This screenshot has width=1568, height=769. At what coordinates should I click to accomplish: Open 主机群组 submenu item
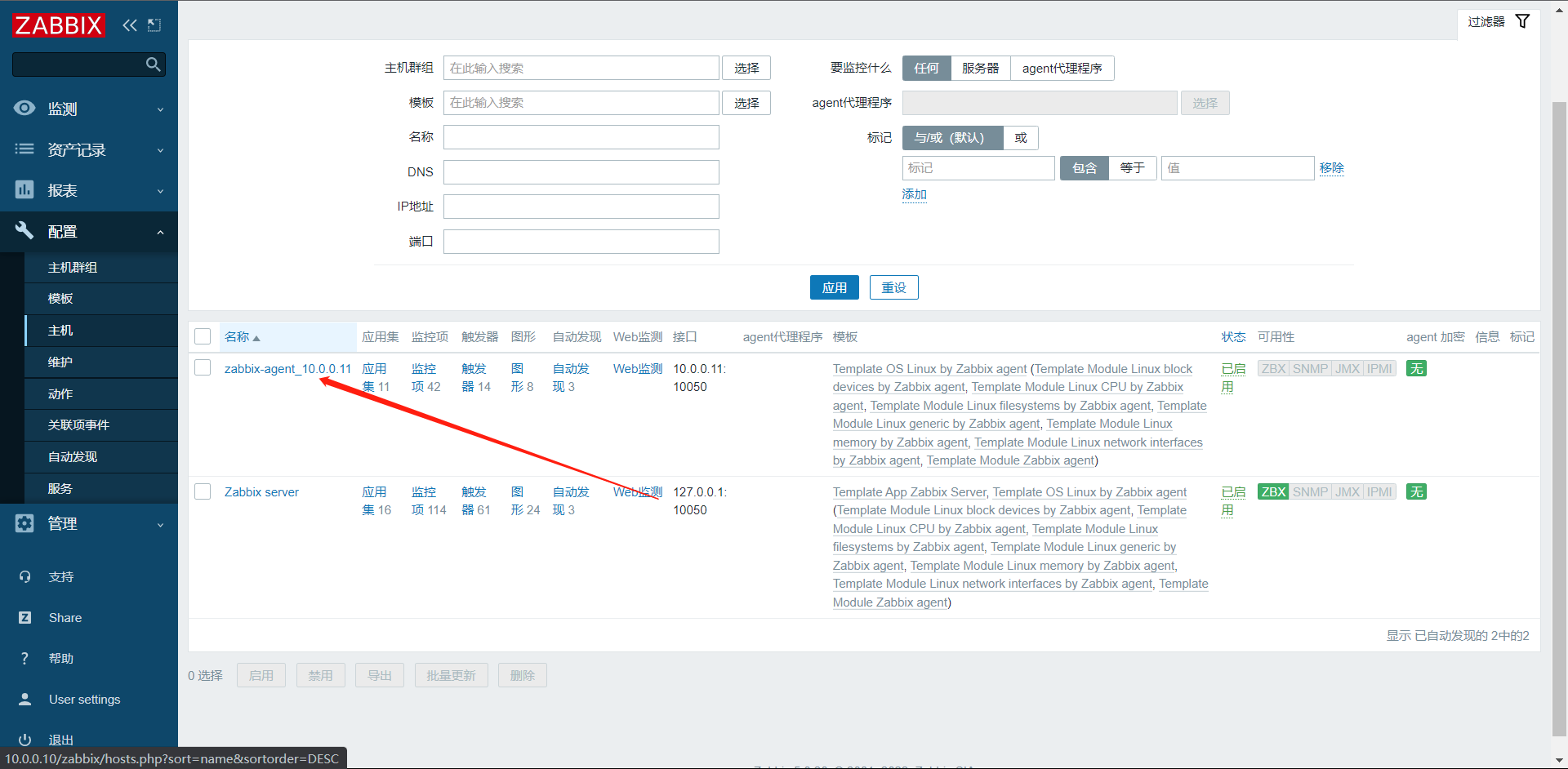101,267
